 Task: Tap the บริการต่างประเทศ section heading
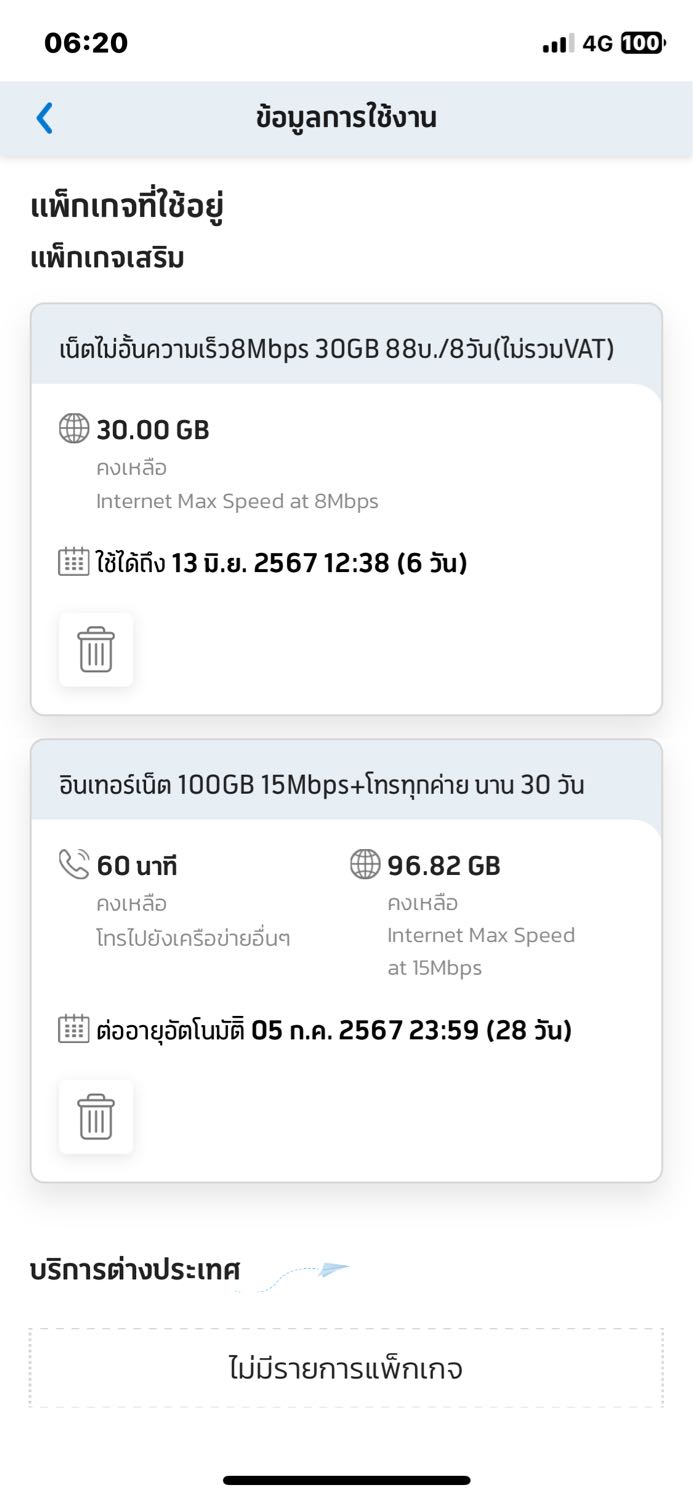tap(136, 1271)
